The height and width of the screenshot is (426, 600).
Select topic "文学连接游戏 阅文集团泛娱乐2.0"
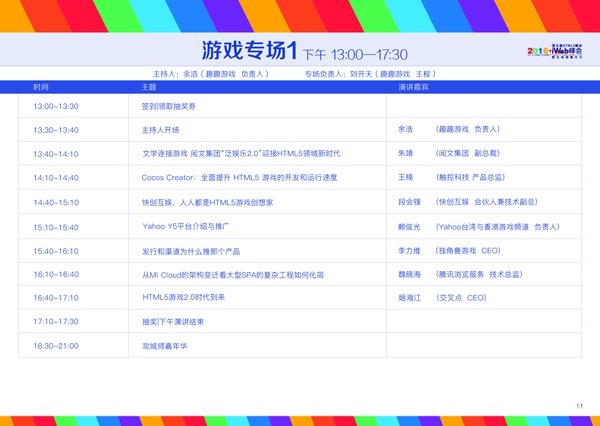[241, 154]
